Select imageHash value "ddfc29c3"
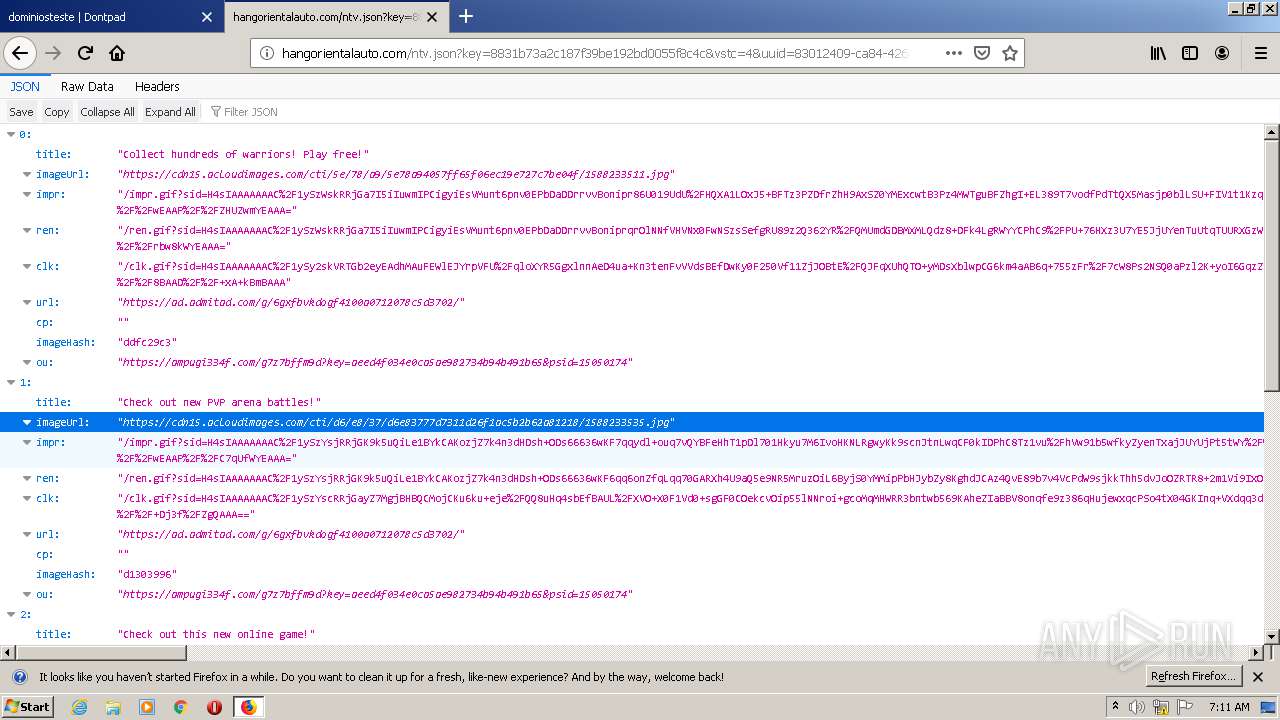This screenshot has height=720, width=1280. click(147, 342)
